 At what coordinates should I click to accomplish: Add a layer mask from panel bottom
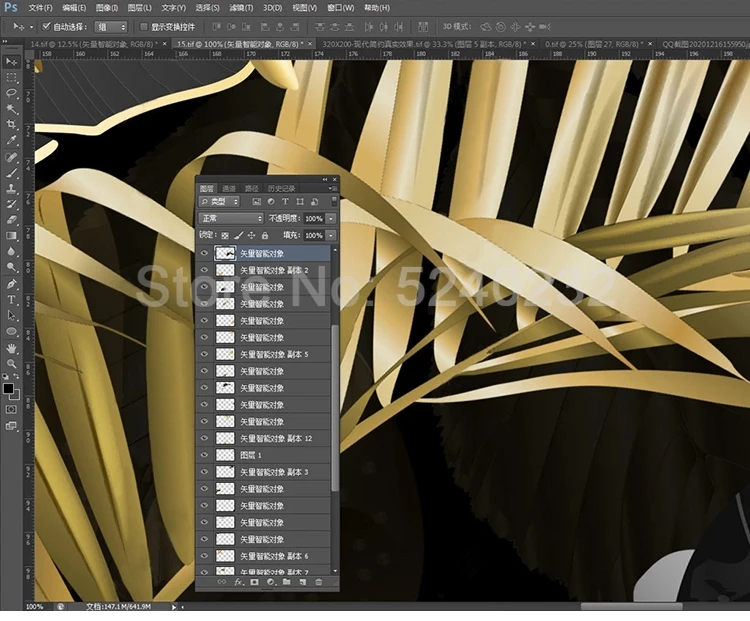pos(254,581)
